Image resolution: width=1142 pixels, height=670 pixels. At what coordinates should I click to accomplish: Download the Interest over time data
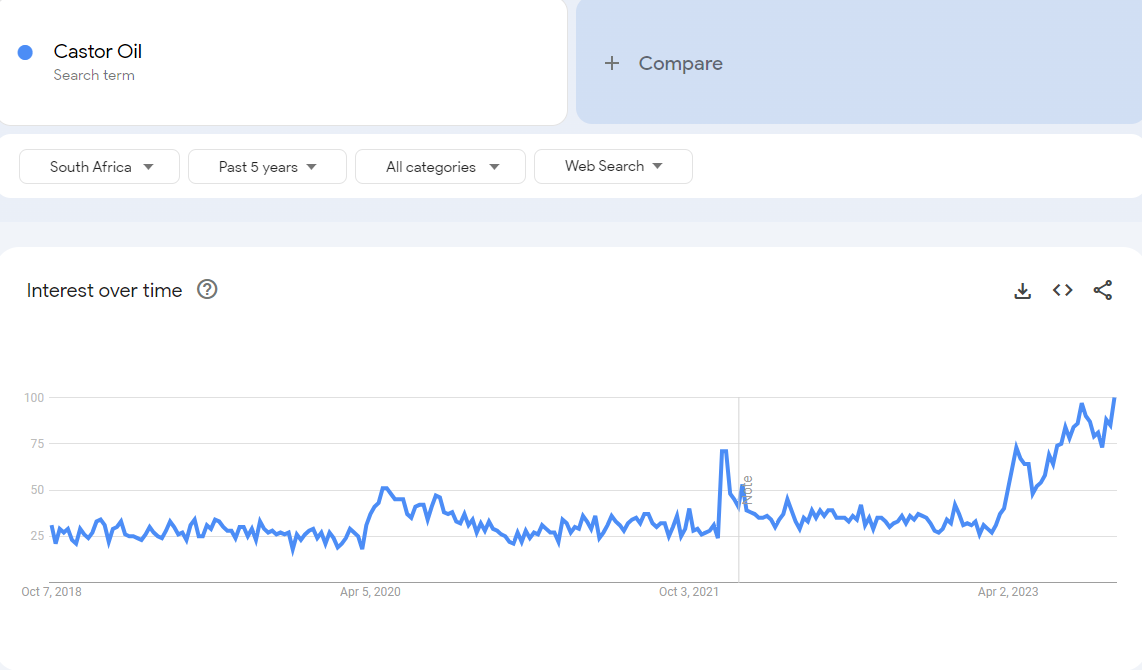1023,291
